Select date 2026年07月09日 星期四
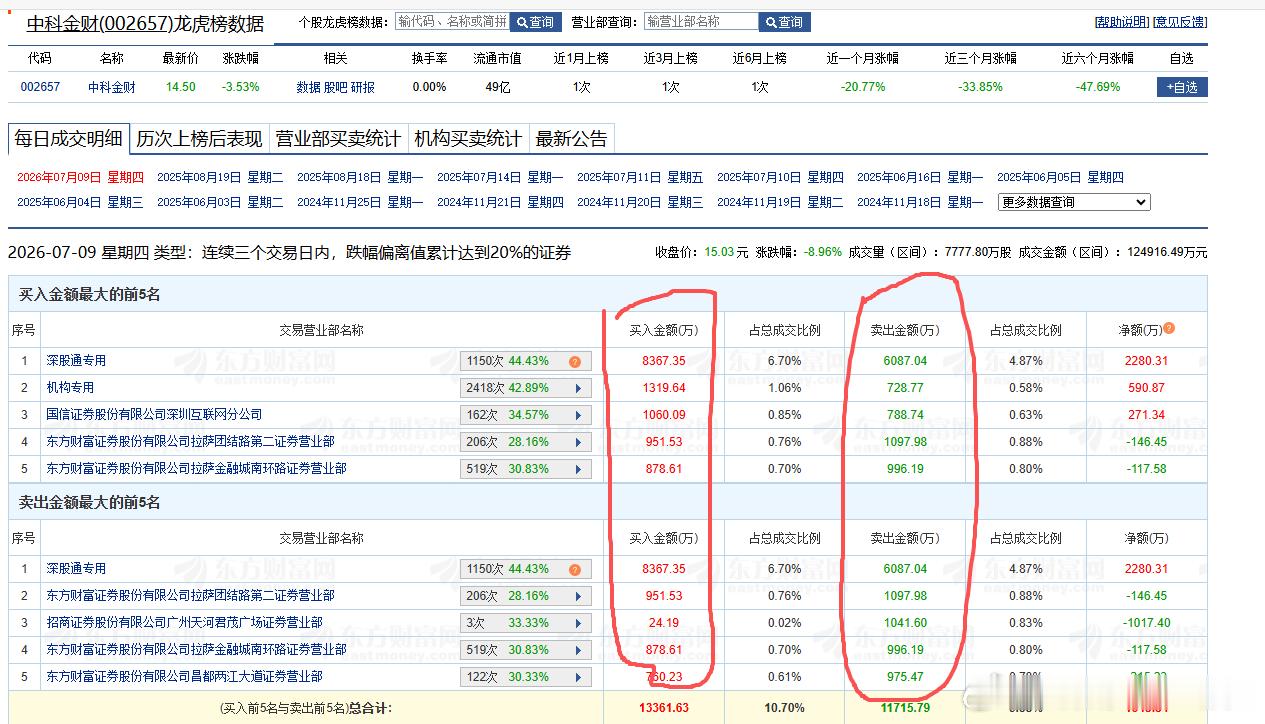This screenshot has width=1265, height=724. click(x=80, y=177)
